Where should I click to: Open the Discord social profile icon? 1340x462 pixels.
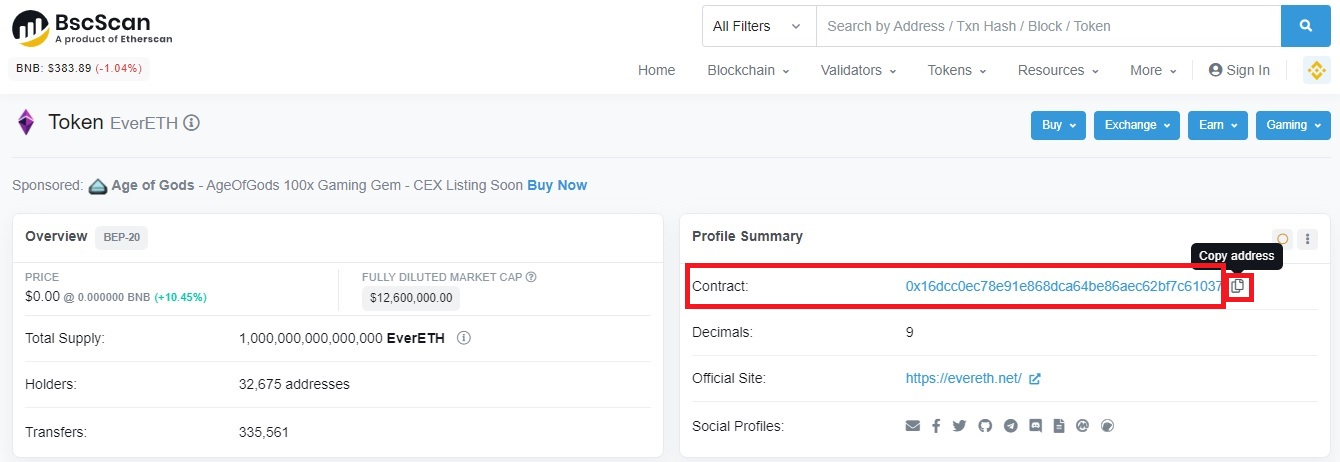tap(1035, 426)
